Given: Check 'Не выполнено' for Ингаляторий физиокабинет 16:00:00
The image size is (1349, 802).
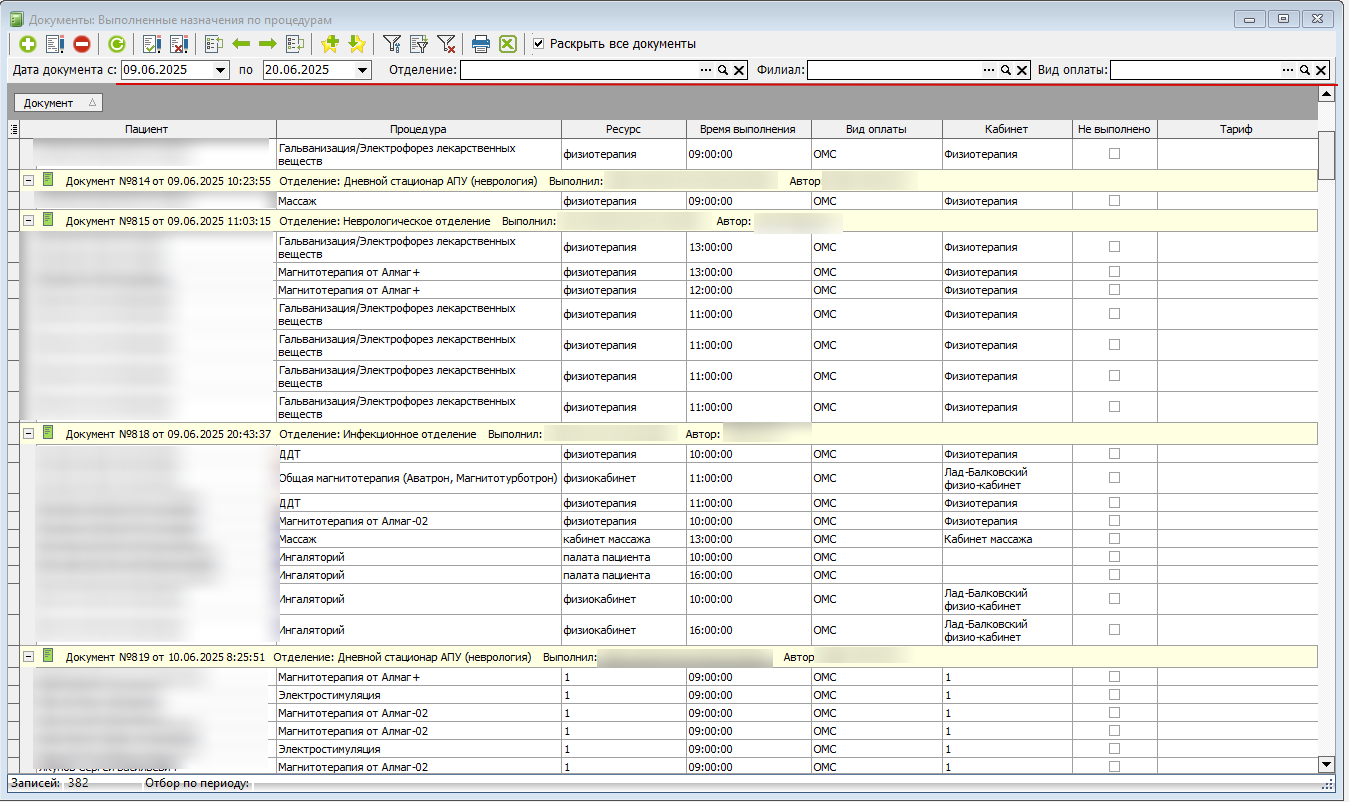Looking at the screenshot, I should [x=1114, y=629].
